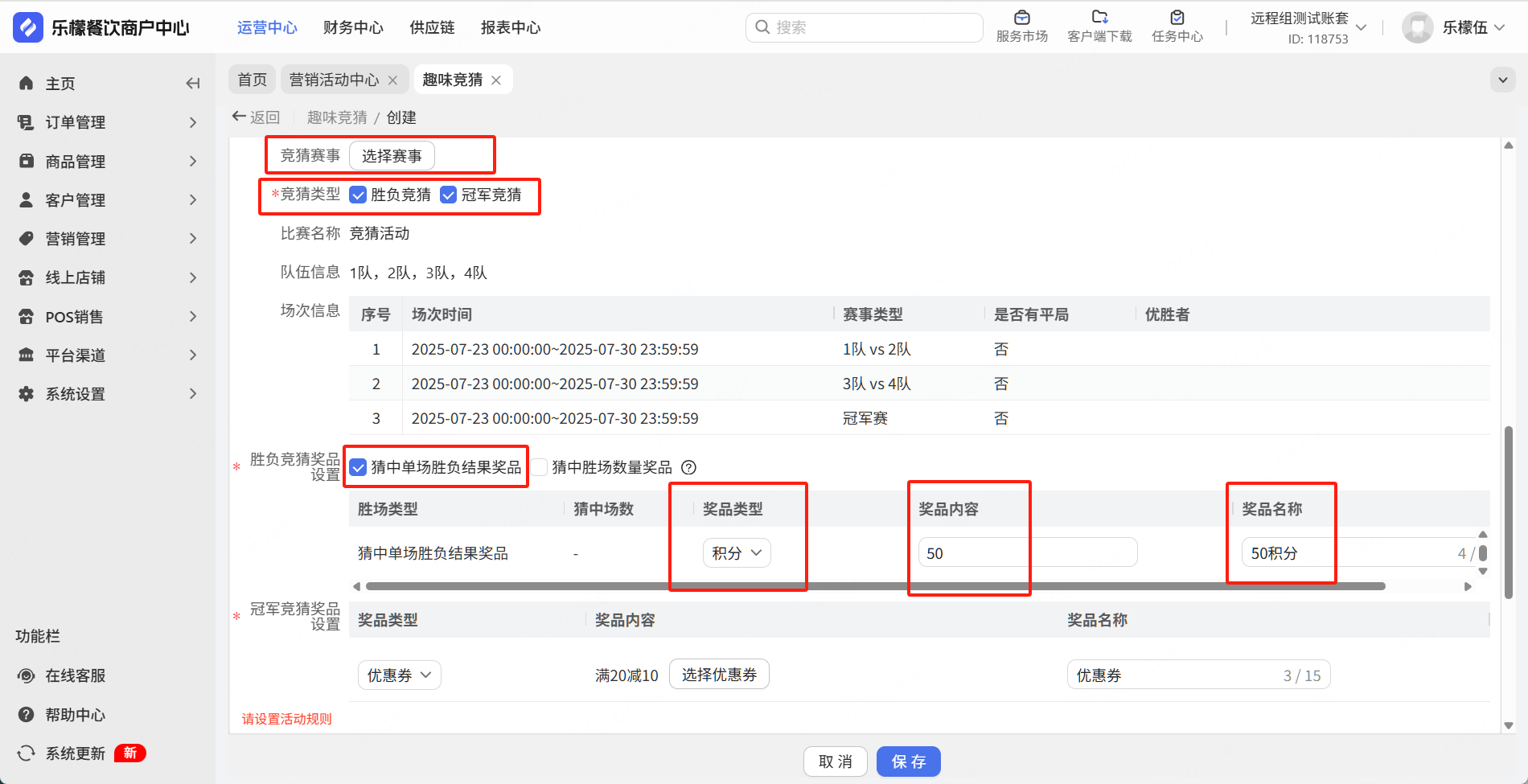Click the 乐檬伍 user avatar
This screenshot has width=1528, height=784.
(x=1417, y=27)
